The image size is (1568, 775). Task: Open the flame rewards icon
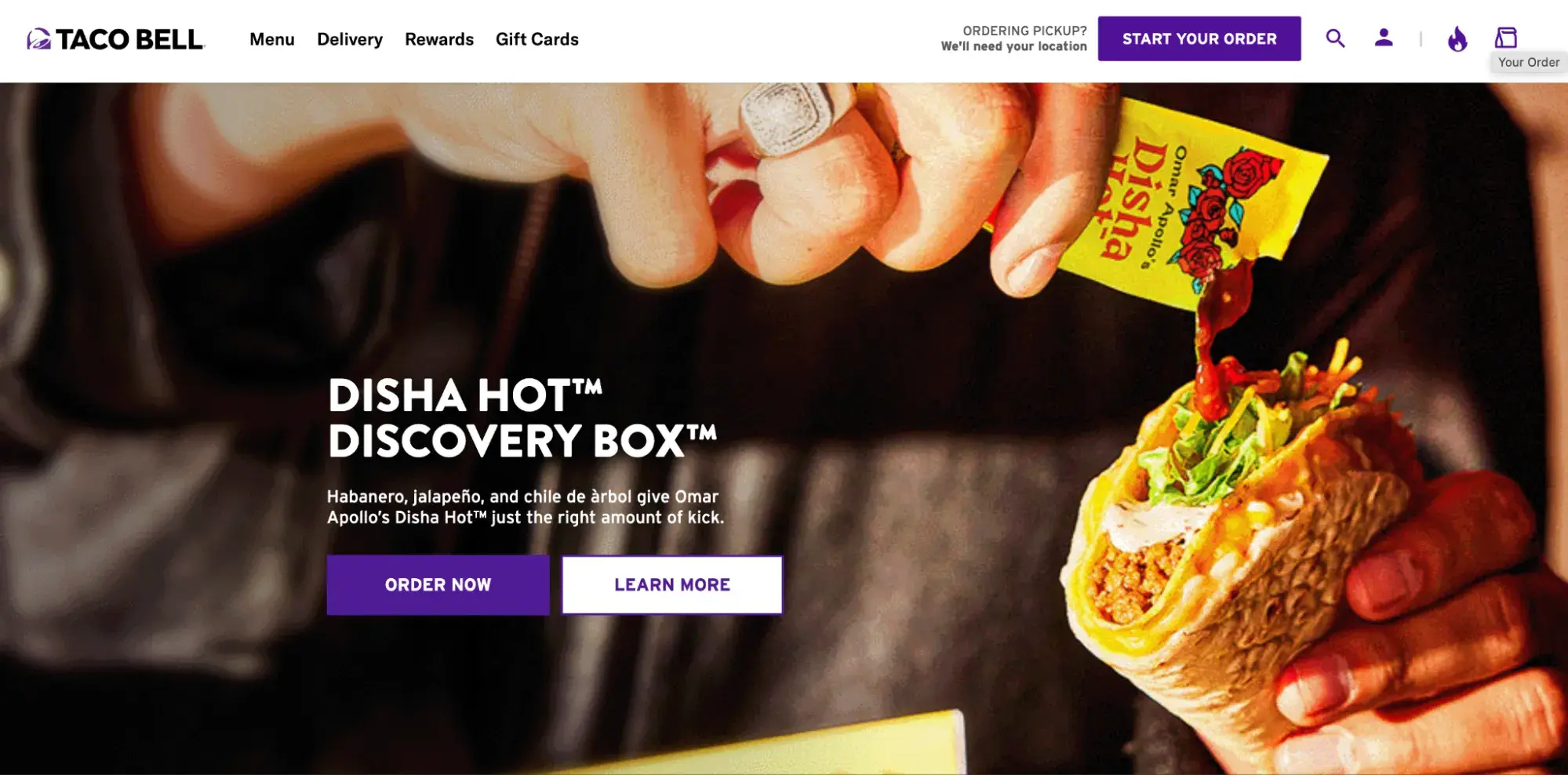(x=1457, y=38)
